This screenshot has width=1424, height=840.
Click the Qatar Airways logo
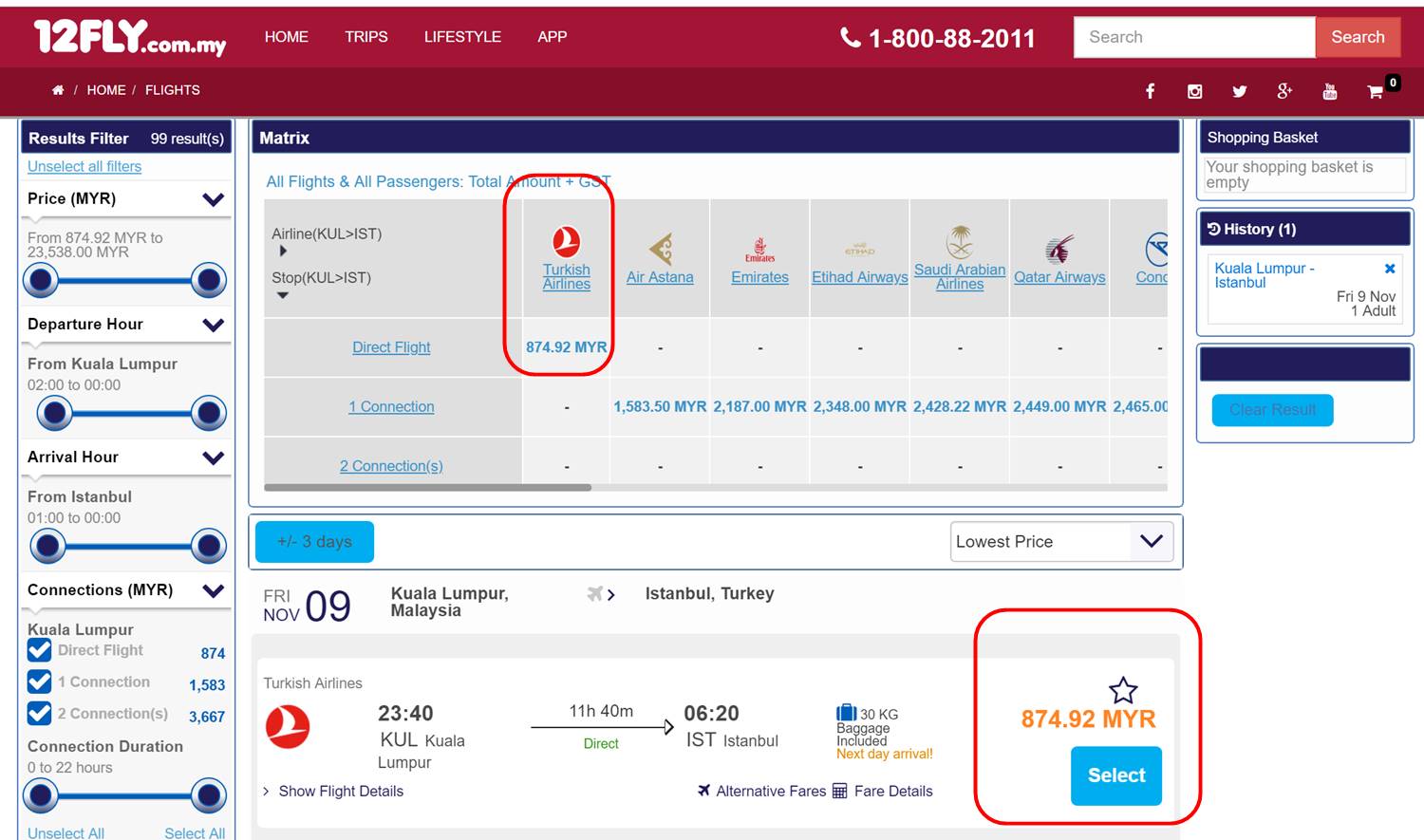1059,250
